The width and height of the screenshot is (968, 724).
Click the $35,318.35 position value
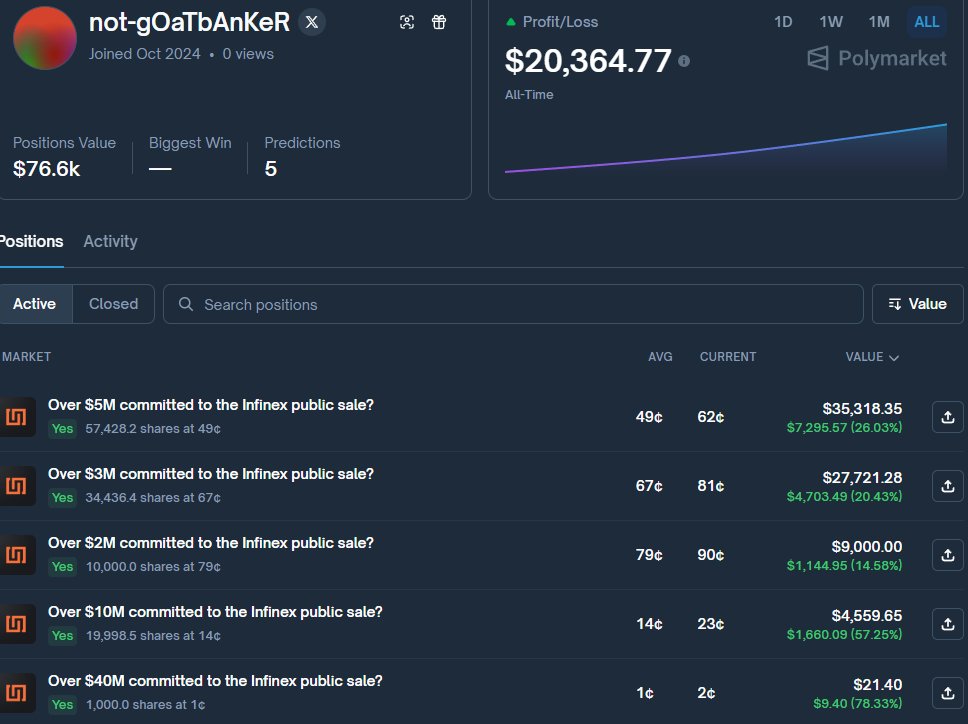point(862,409)
